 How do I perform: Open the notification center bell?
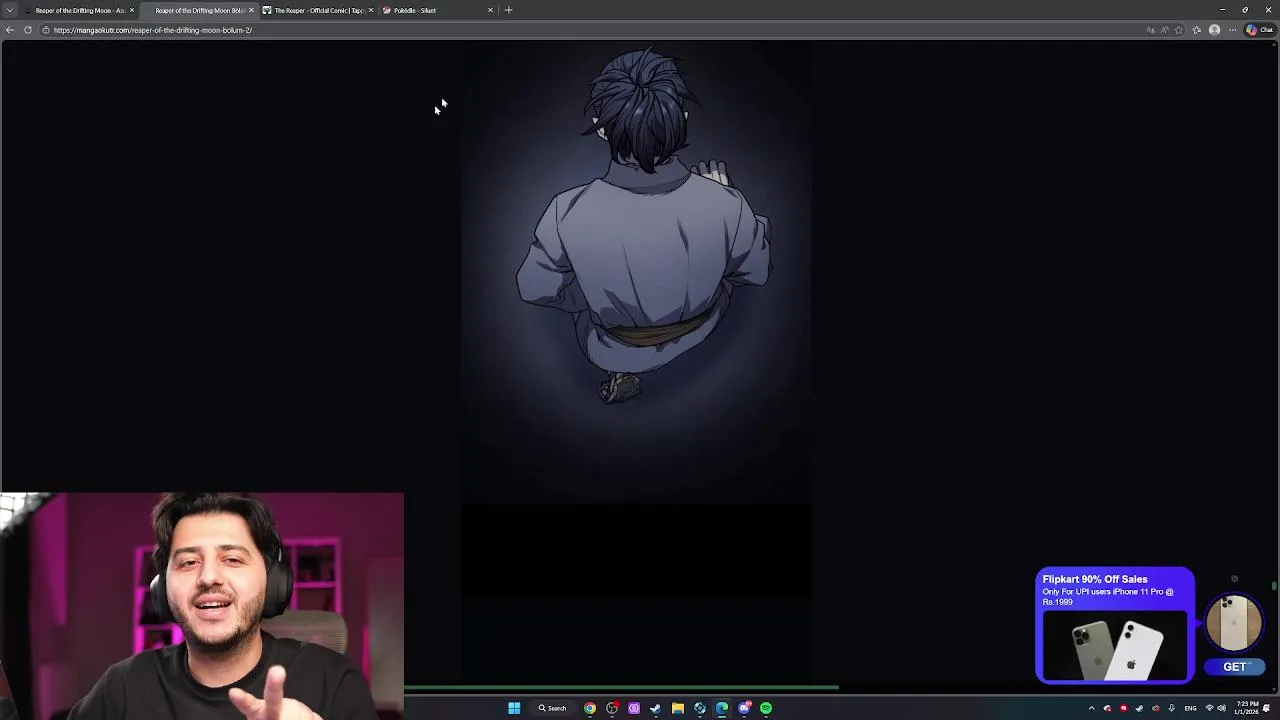tap(1267, 708)
